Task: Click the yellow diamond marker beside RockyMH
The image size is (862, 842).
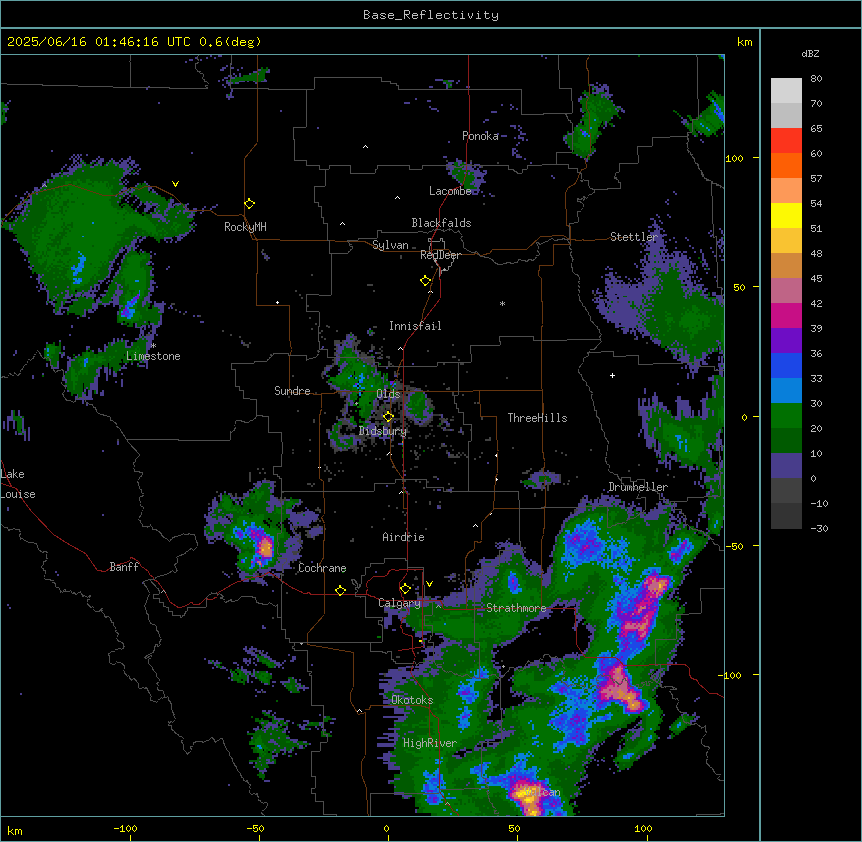Action: (249, 204)
